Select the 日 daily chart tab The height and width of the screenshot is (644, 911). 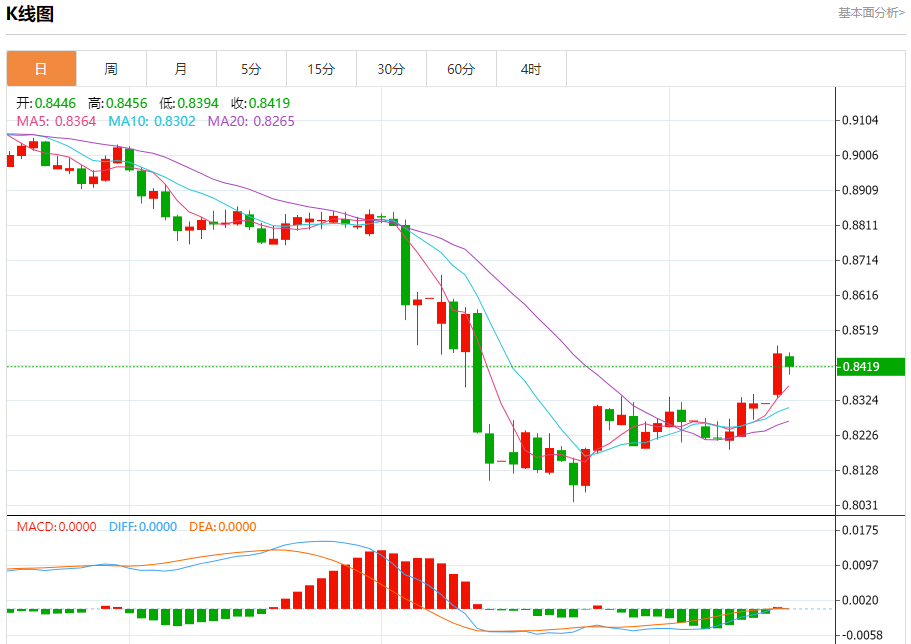click(x=41, y=69)
